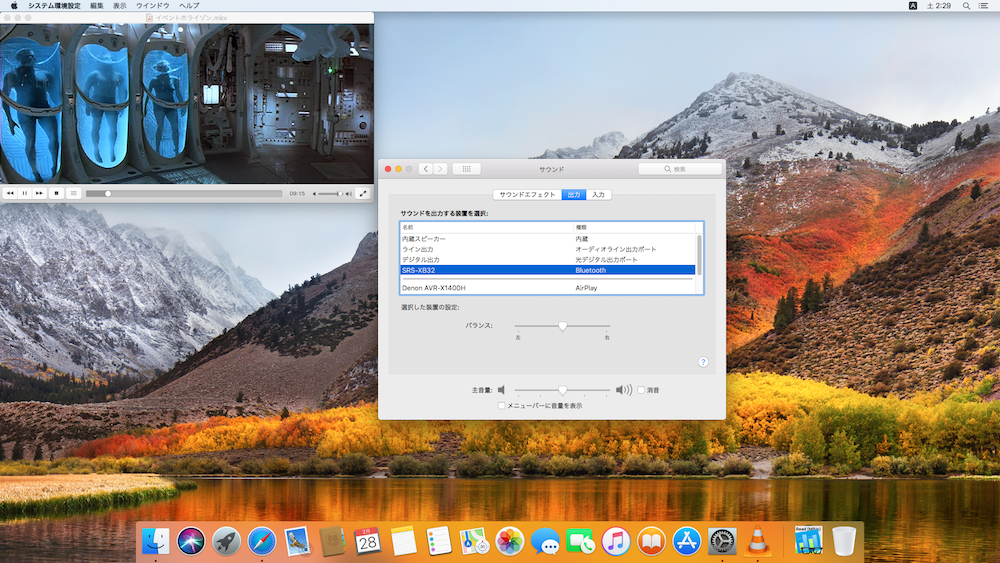Click the back arrow in Sound preferences
Image resolution: width=1000 pixels, height=563 pixels.
[426, 169]
